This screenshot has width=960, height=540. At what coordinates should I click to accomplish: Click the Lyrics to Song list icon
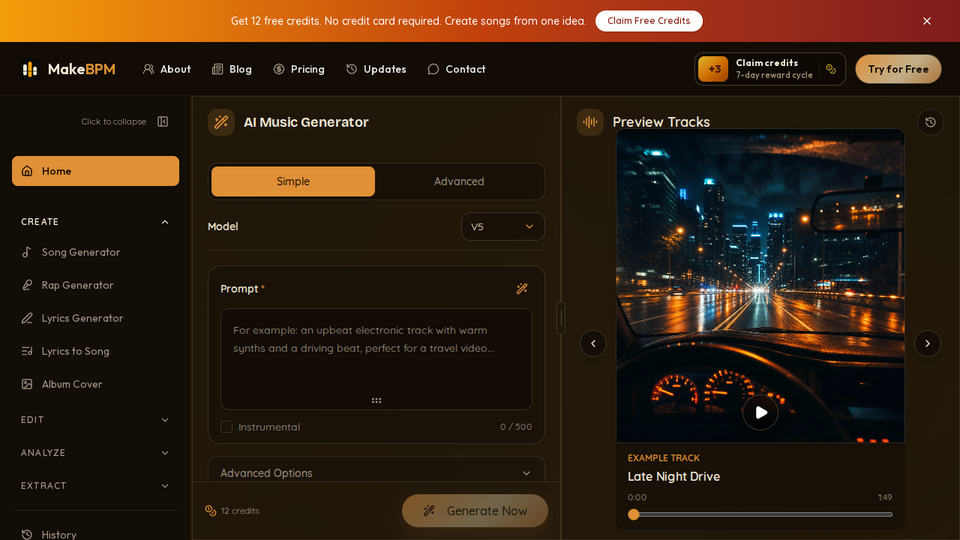[x=27, y=351]
